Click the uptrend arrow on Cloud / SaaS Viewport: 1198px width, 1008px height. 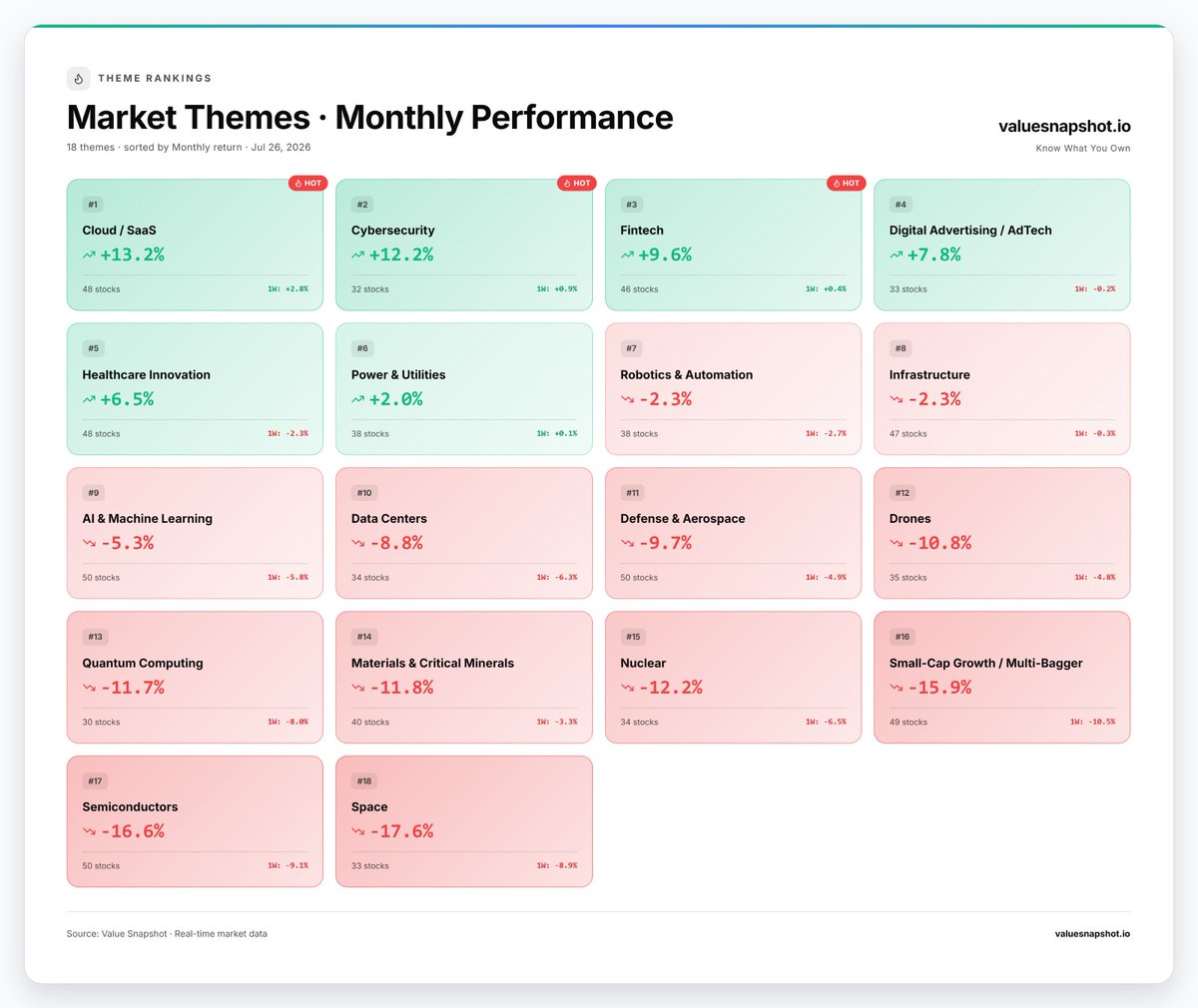[89, 255]
